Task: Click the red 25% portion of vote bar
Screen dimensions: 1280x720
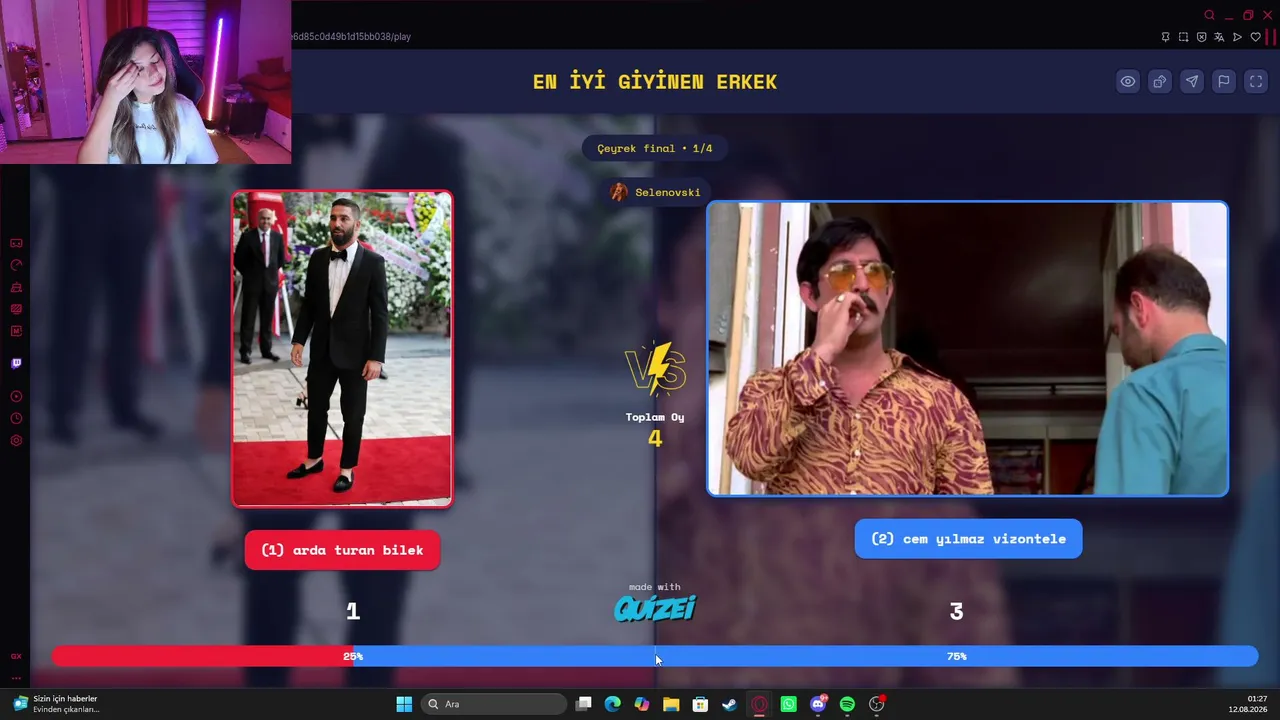Action: point(202,656)
